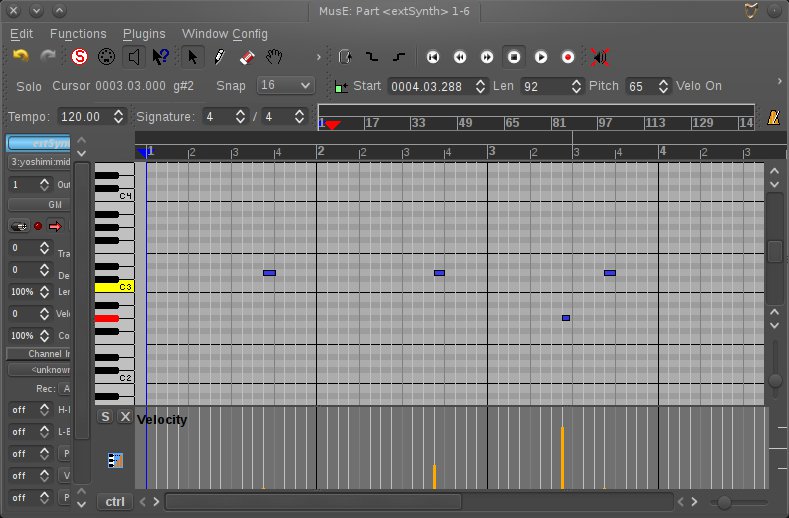789x518 pixels.
Task: Select the Pencil draw tool
Action: [219, 57]
